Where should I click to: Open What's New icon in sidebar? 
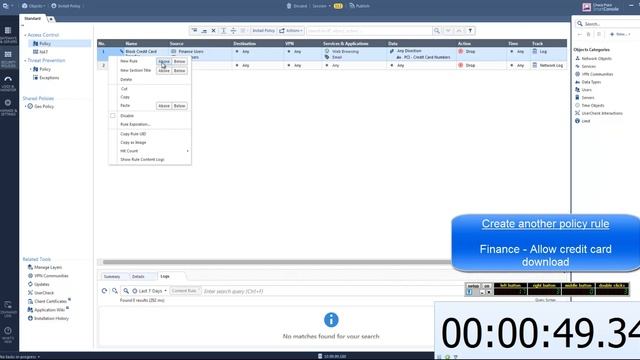point(8,335)
